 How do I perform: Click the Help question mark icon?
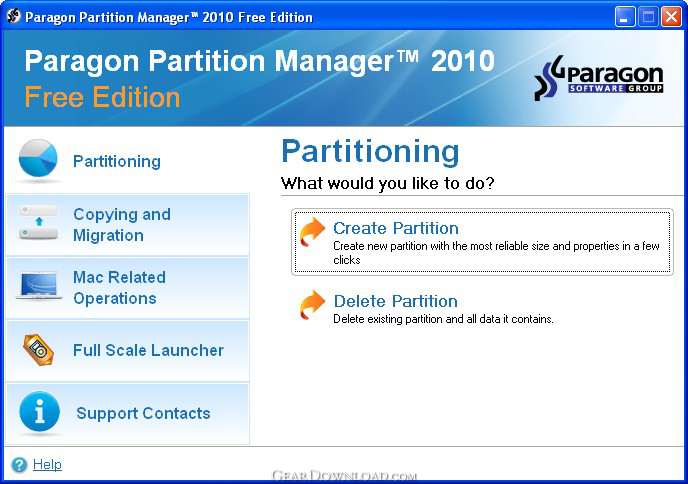[x=19, y=465]
